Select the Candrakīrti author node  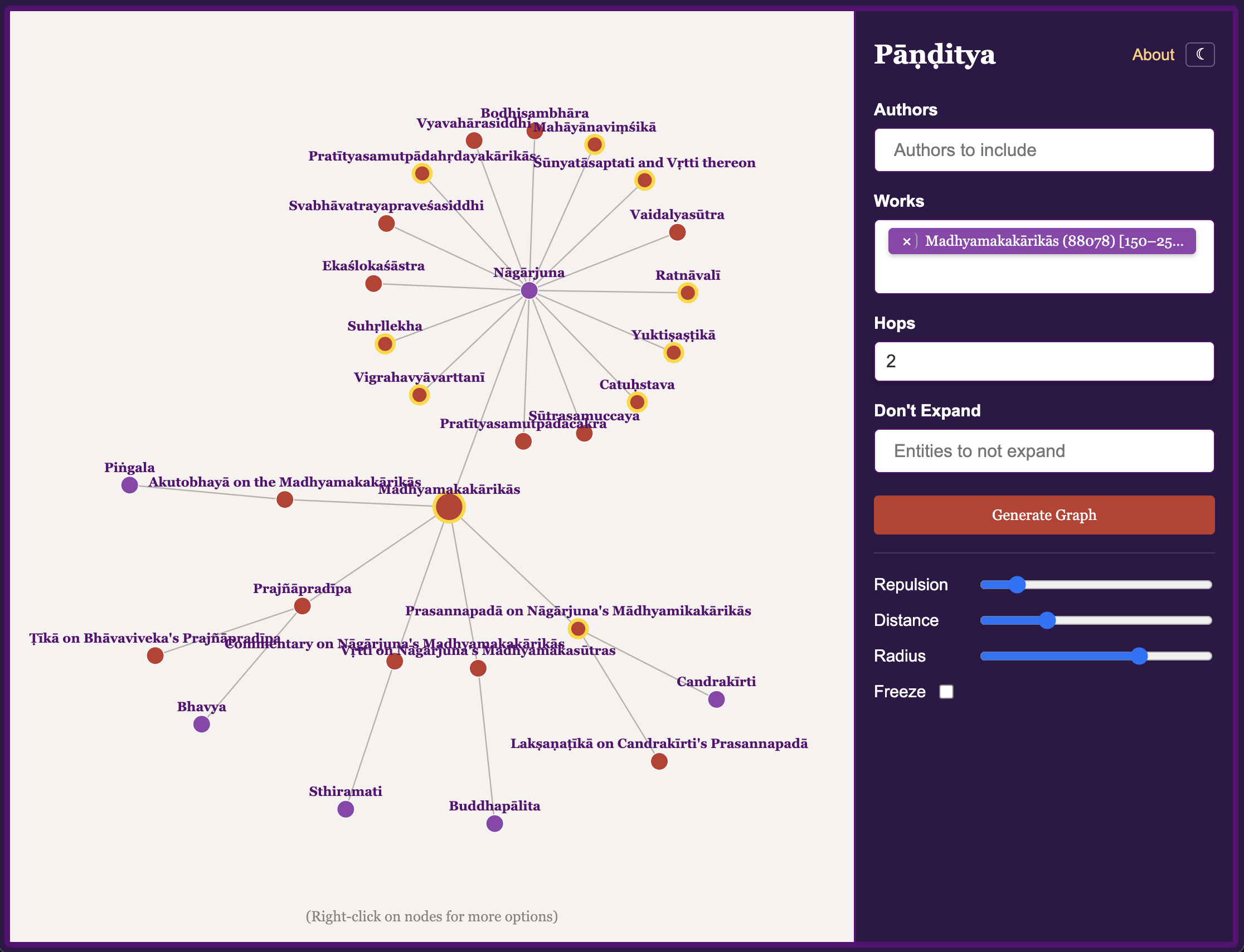coord(717,700)
